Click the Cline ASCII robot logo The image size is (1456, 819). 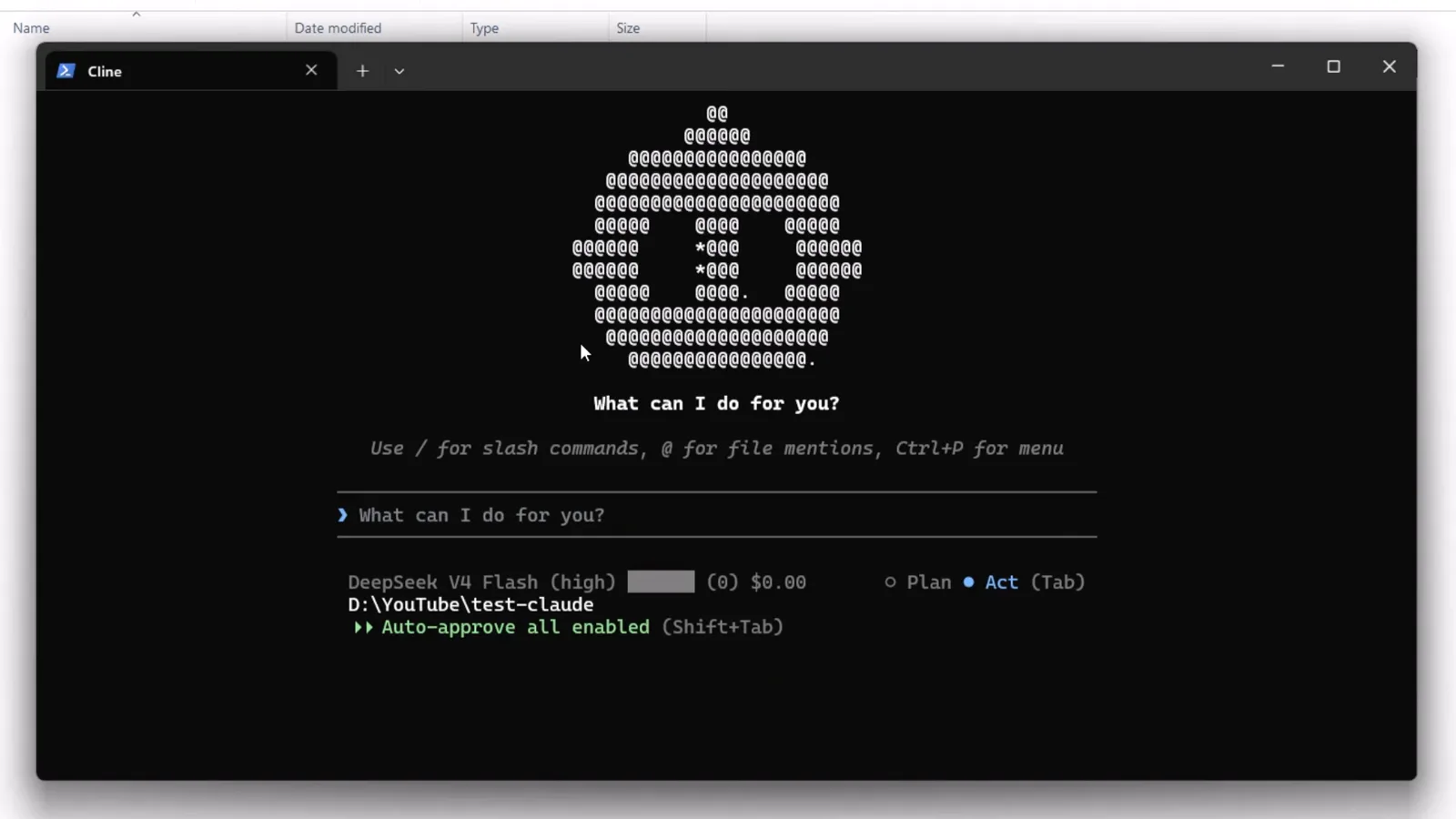[x=716, y=237]
